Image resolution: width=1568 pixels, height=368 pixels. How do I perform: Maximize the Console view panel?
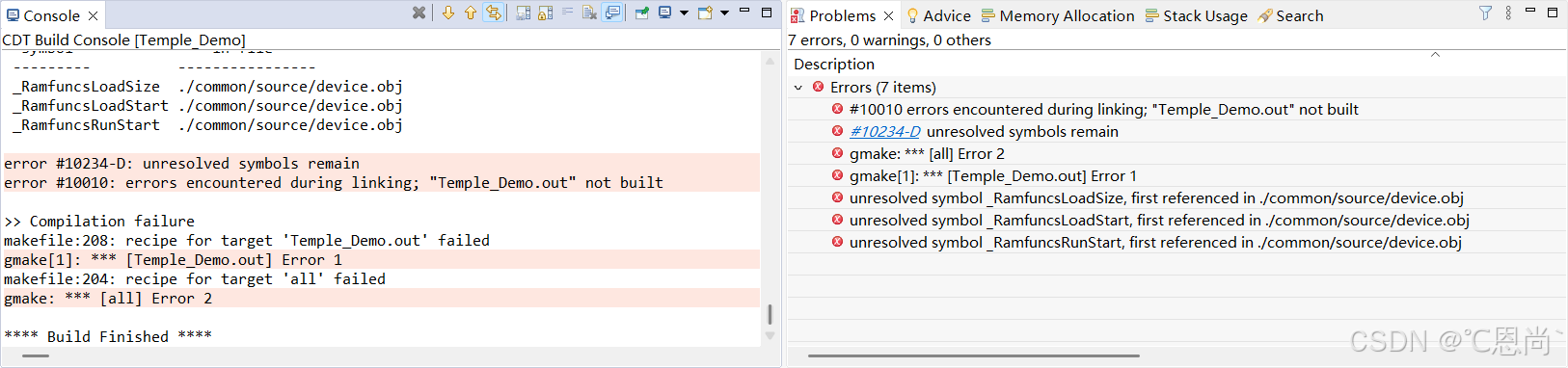click(x=767, y=13)
